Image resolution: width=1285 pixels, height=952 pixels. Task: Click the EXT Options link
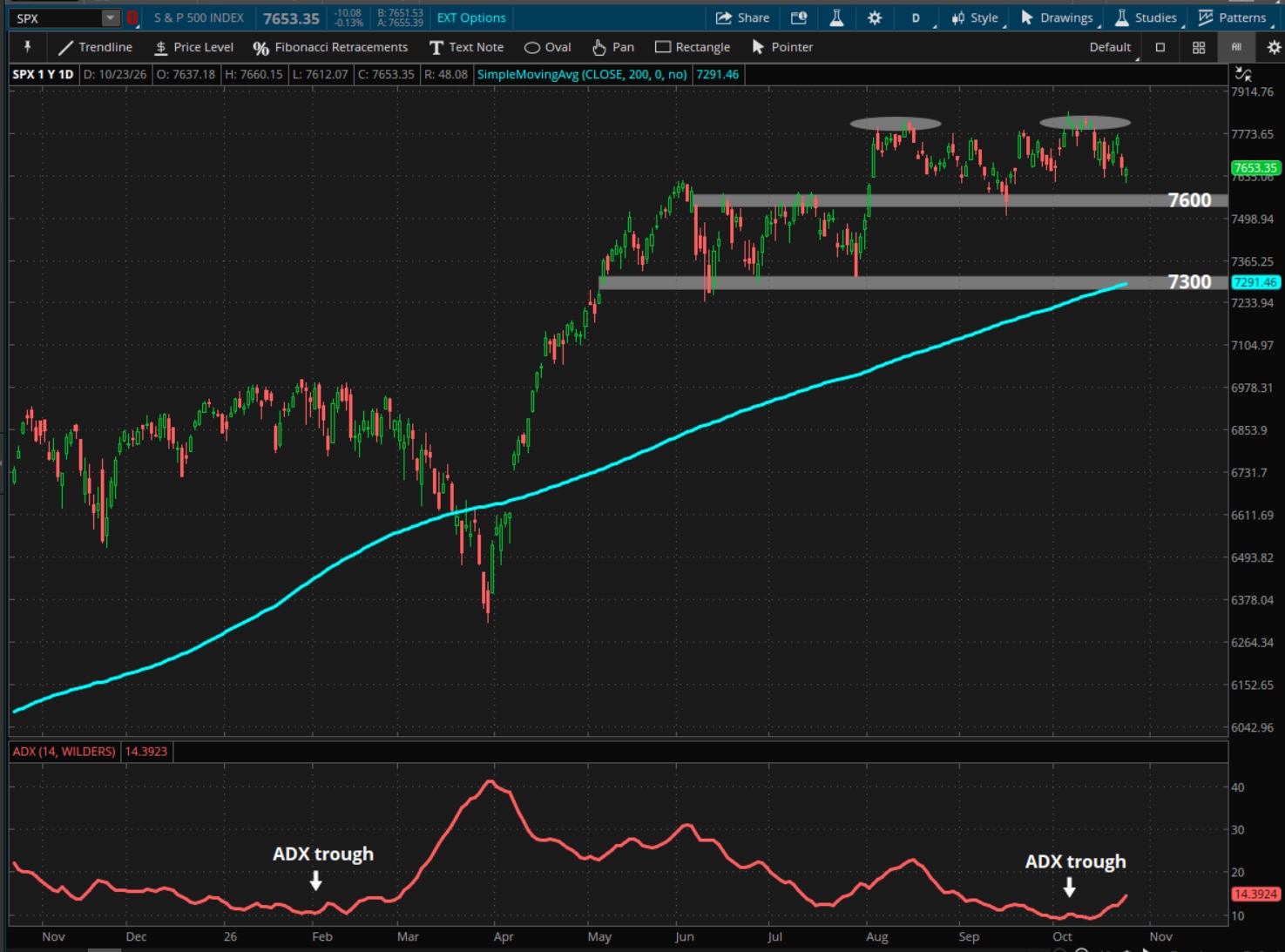[x=471, y=17]
